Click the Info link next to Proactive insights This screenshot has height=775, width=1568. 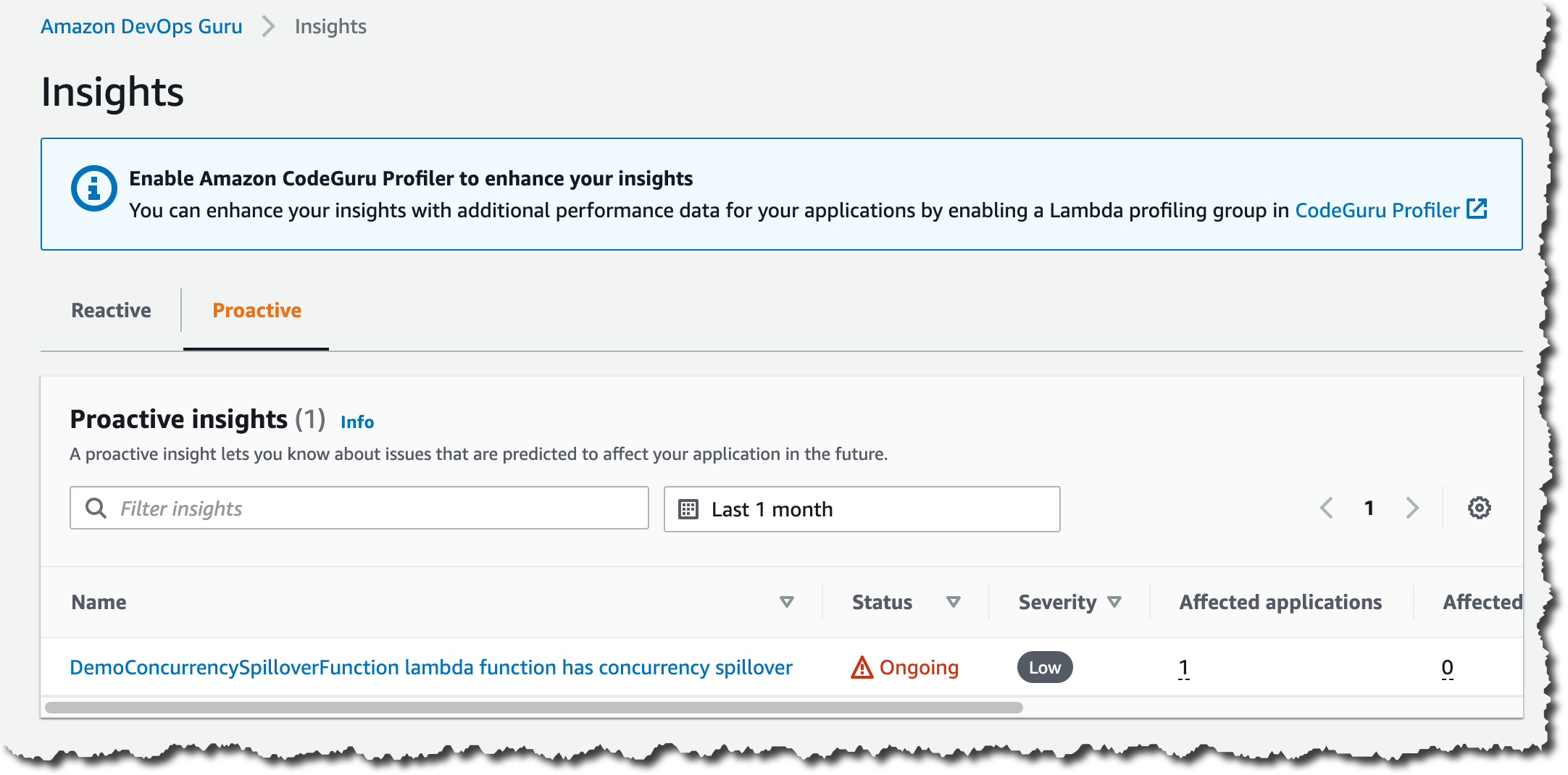point(357,422)
